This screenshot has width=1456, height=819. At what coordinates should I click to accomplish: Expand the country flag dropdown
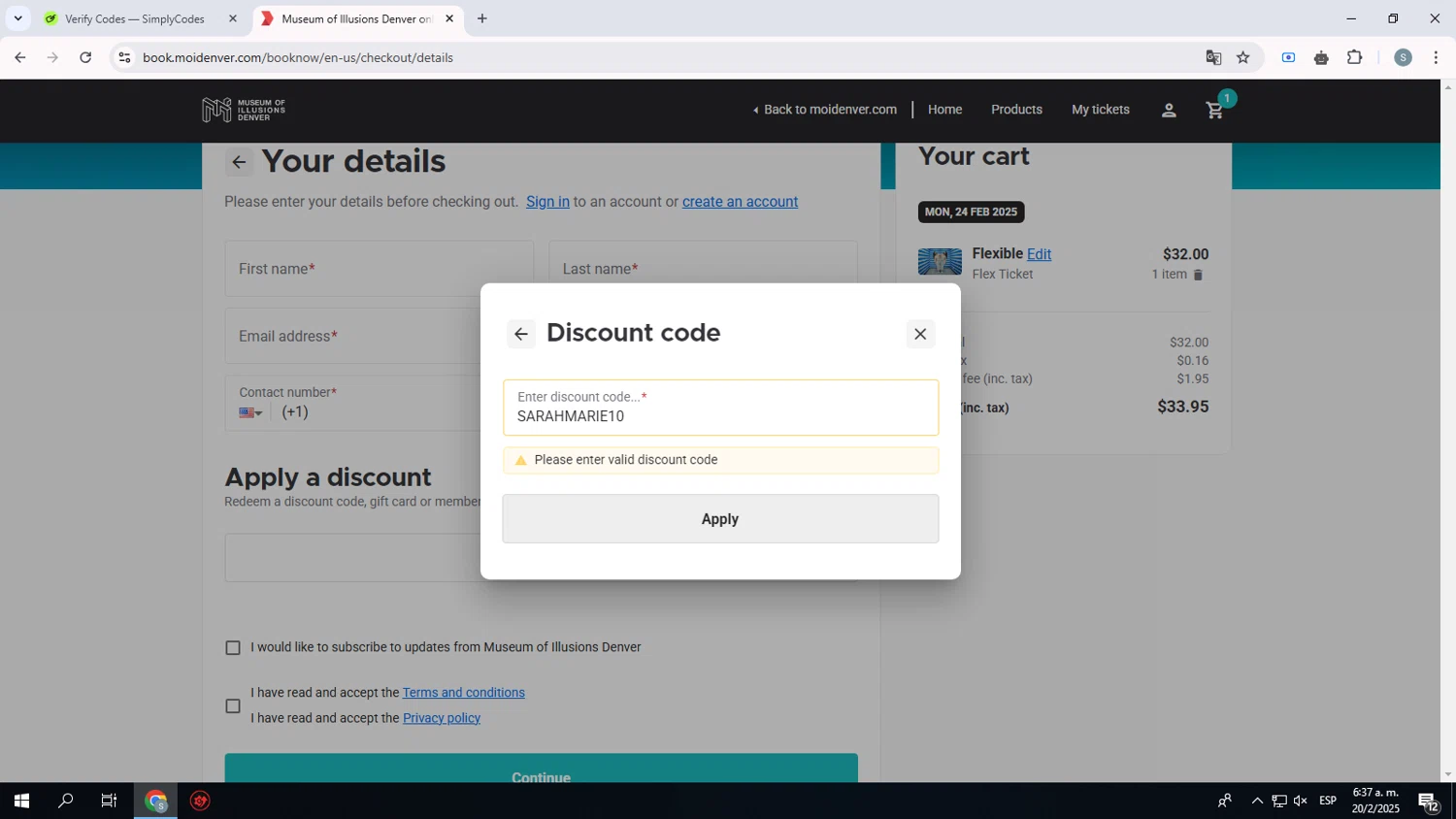[x=250, y=412]
